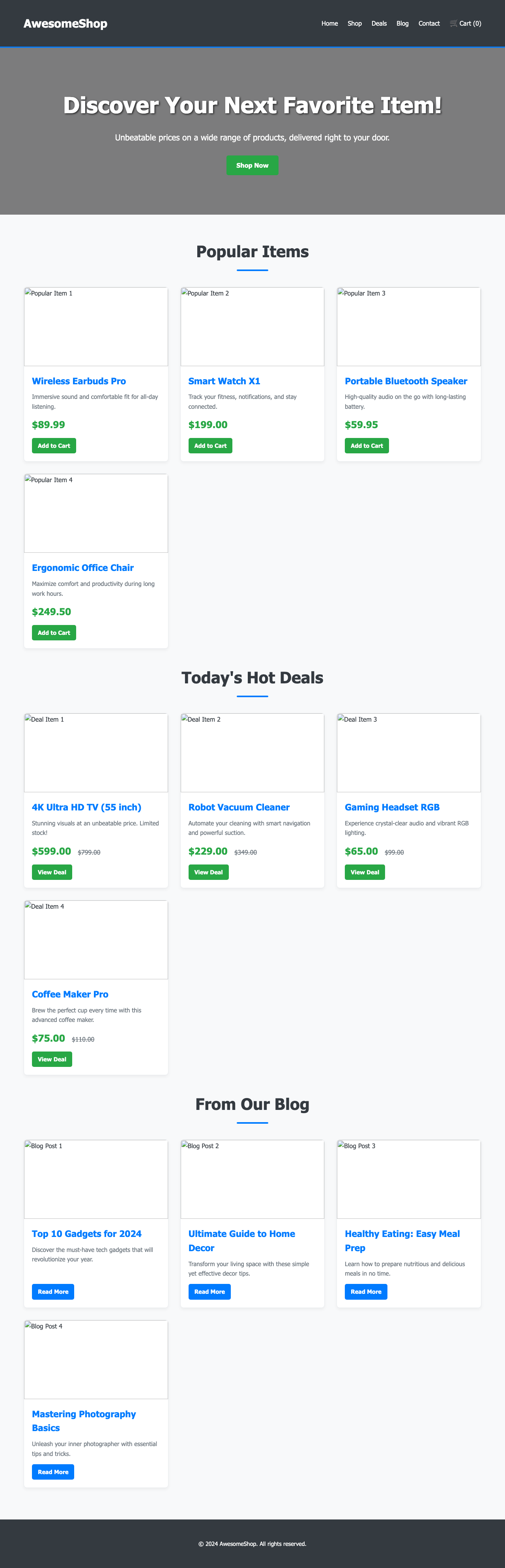Click the Blog Post 1 image placeholder
505x1568 pixels.
tap(95, 1179)
